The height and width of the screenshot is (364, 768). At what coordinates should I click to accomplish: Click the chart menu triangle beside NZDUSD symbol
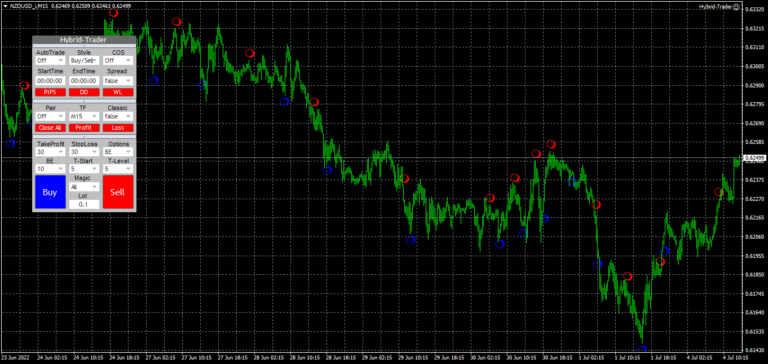tap(4, 5)
